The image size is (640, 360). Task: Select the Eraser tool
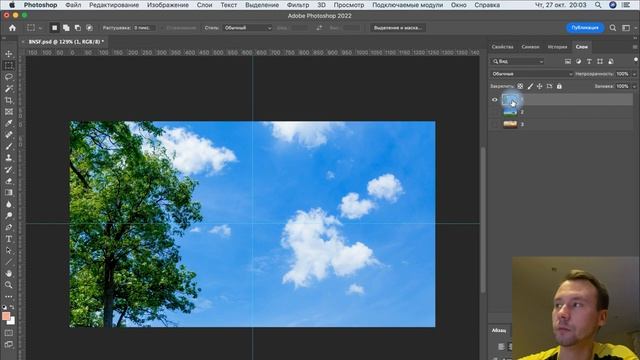pyautogui.click(x=9, y=181)
